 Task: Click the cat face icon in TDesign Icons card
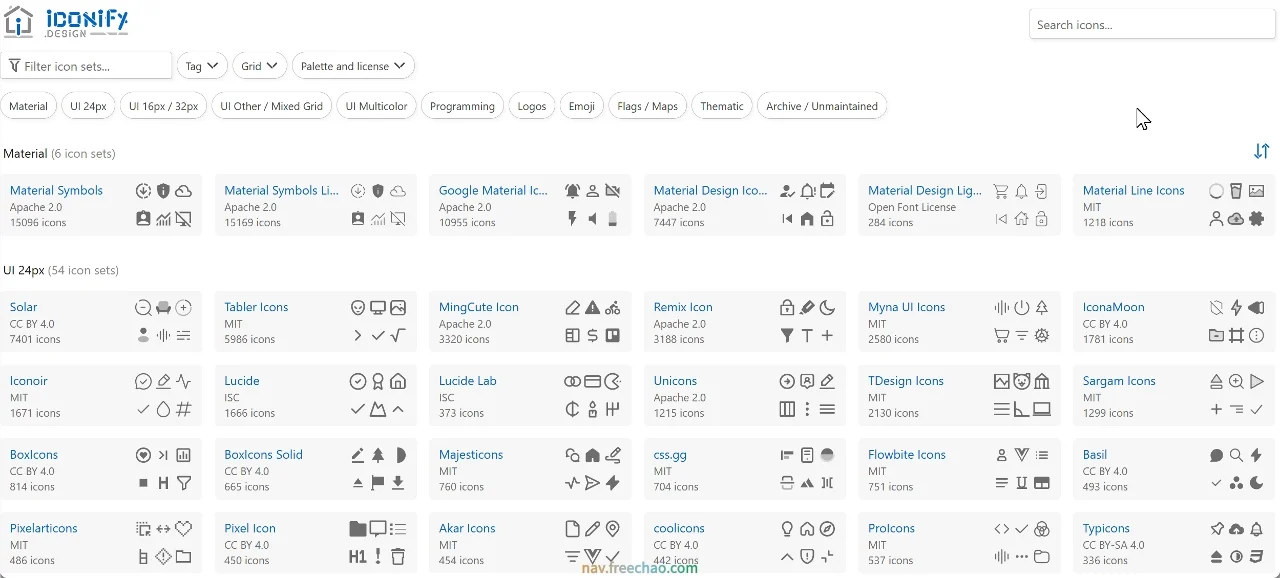point(1021,381)
